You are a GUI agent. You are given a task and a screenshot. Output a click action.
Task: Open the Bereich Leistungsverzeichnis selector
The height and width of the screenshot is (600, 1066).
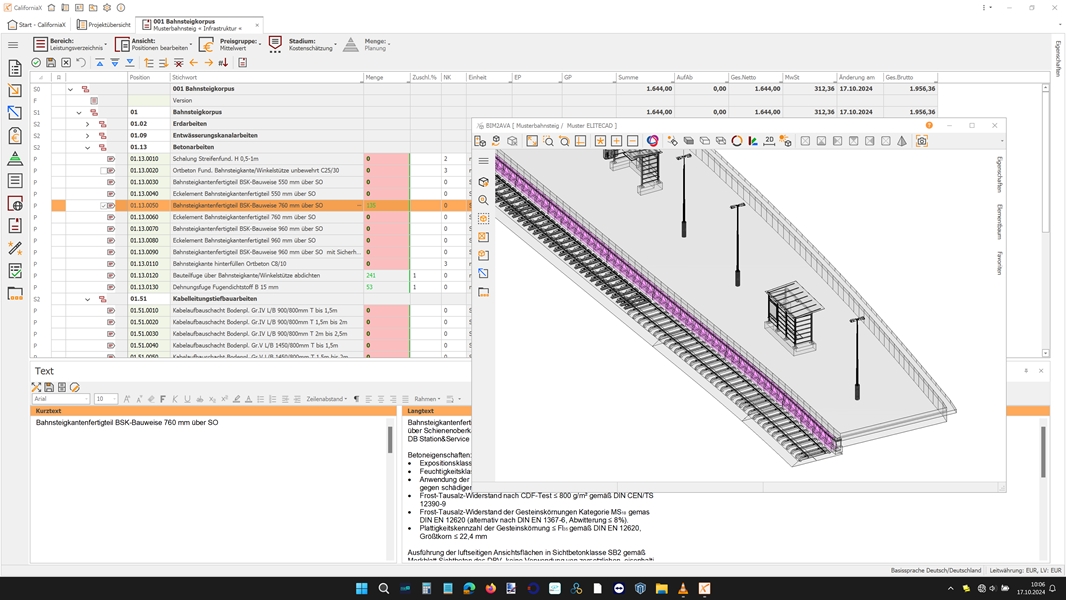tap(70, 44)
